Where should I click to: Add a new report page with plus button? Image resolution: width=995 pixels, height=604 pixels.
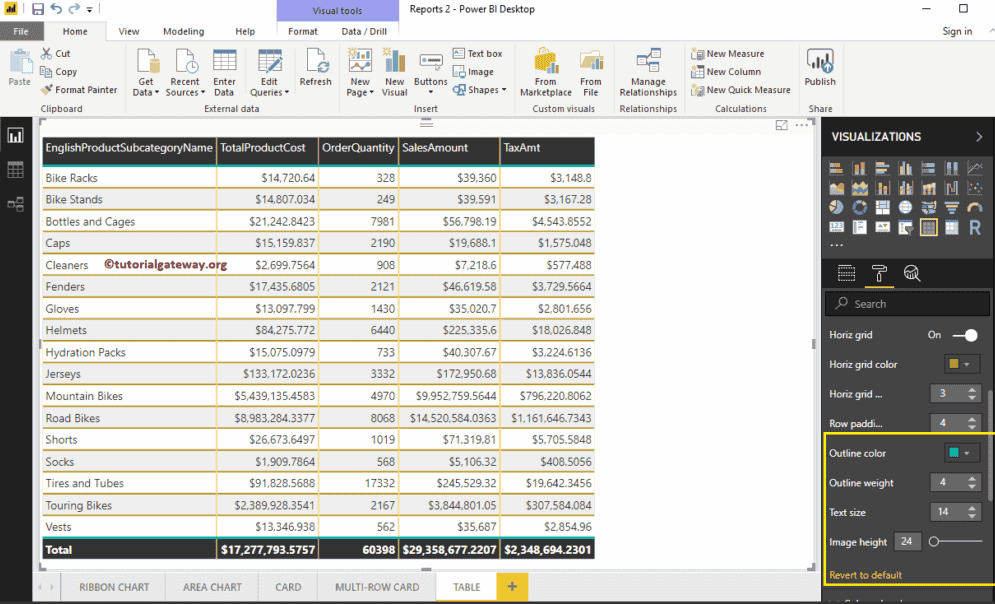click(x=511, y=587)
